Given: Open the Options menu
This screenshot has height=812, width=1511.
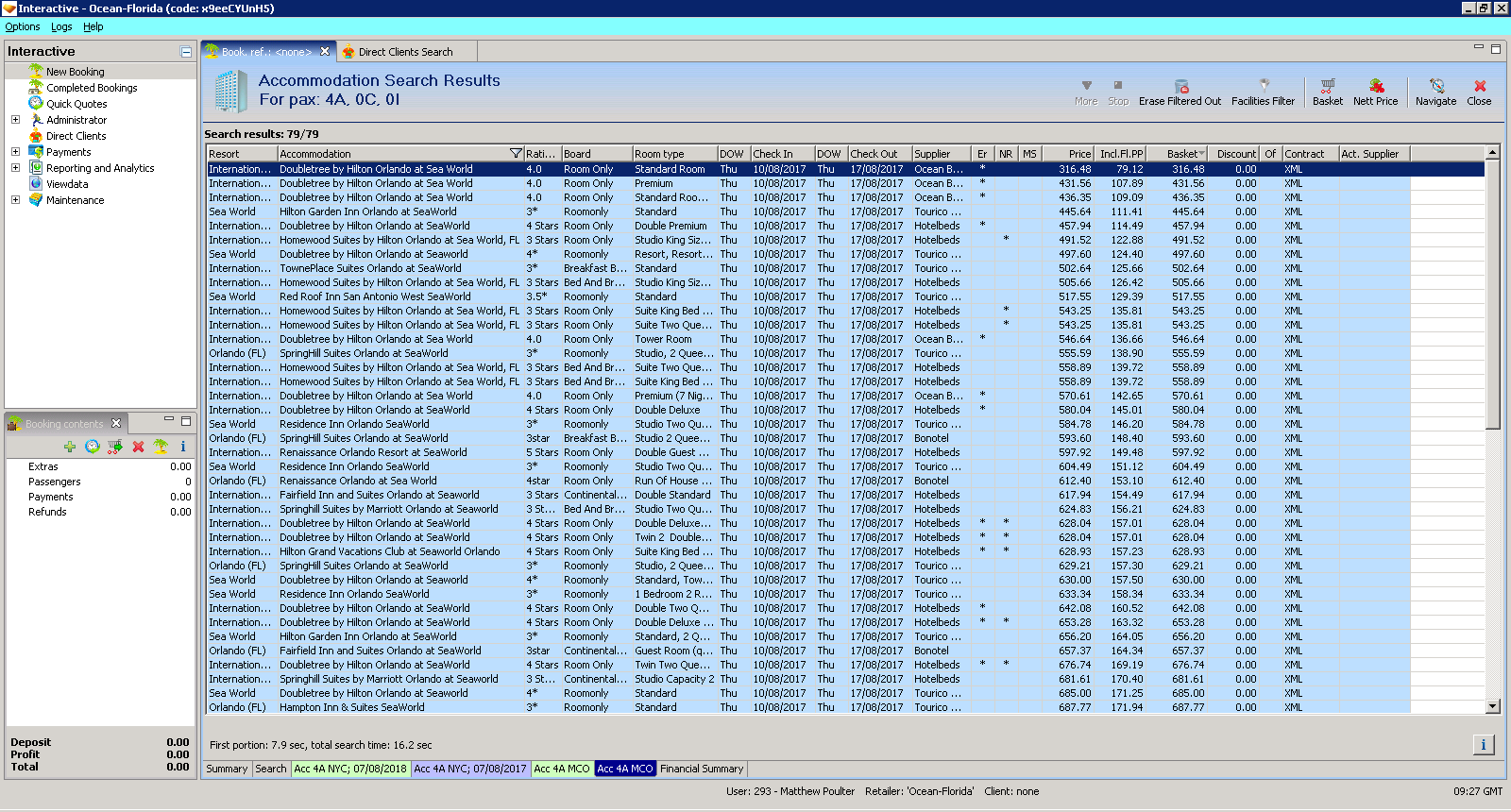Looking at the screenshot, I should pyautogui.click(x=23, y=26).
